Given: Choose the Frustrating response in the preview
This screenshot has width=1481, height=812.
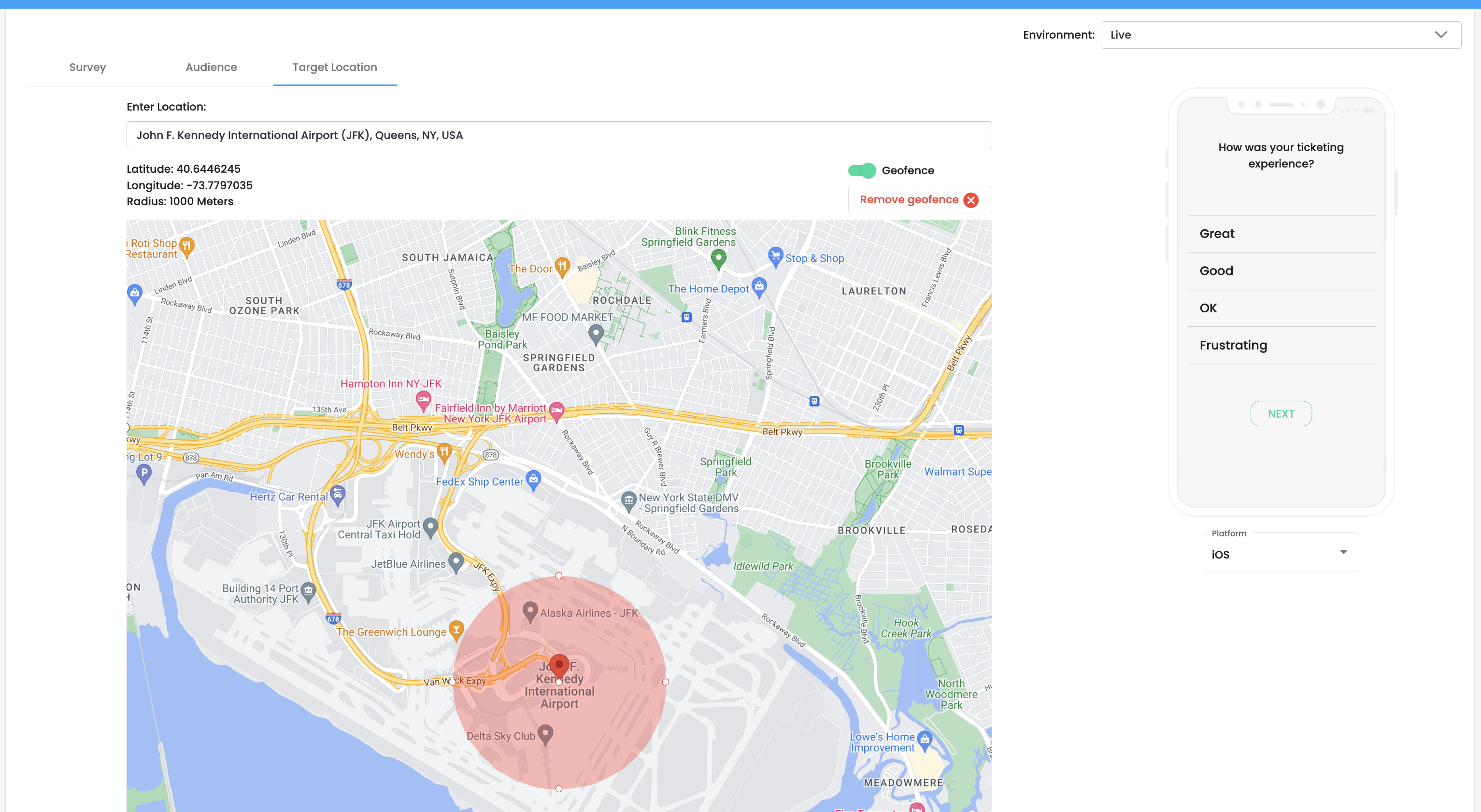Looking at the screenshot, I should [1233, 345].
